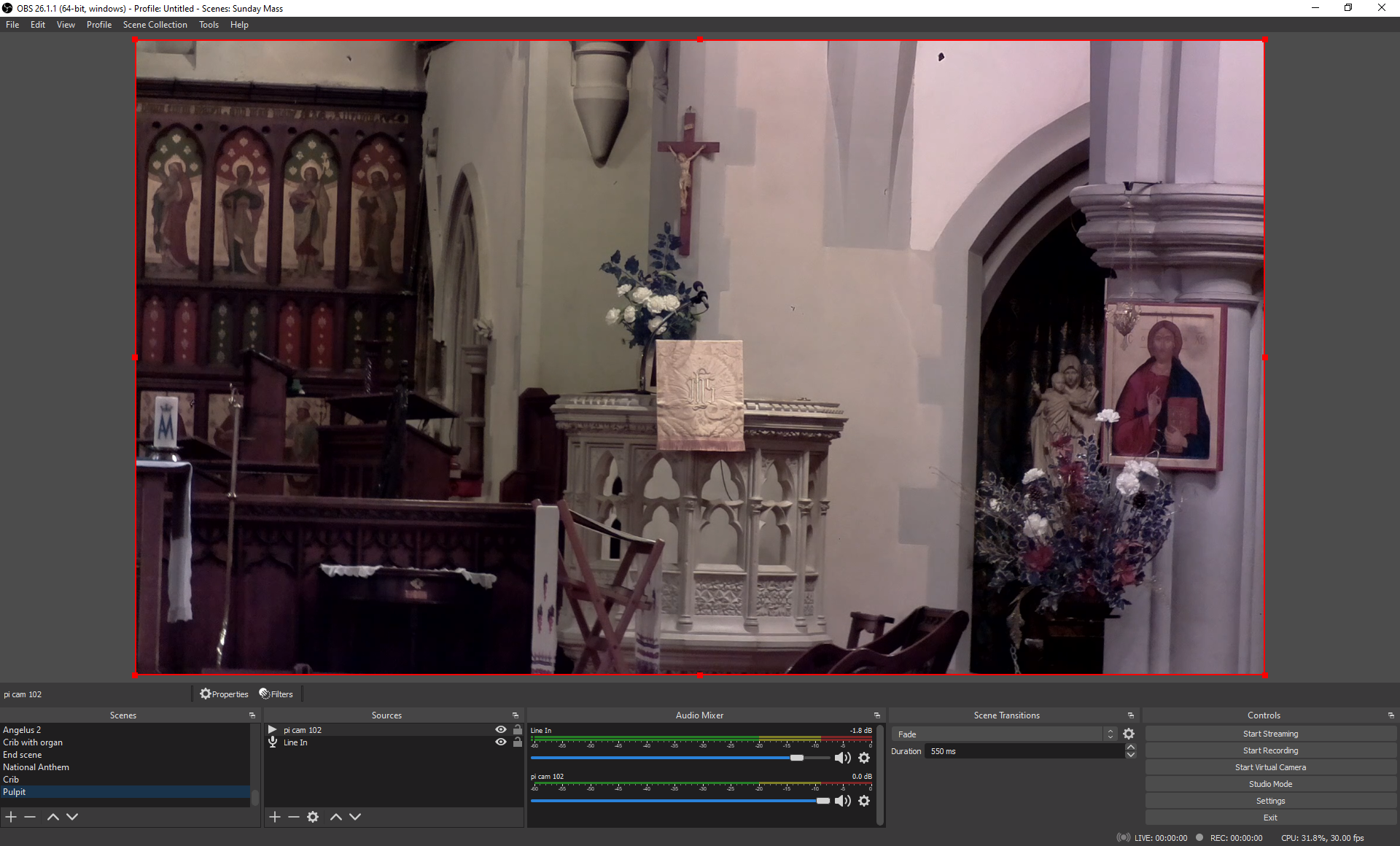Open pi cam 102 audio settings gear
Image resolution: width=1400 pixels, height=846 pixels.
pyautogui.click(x=864, y=801)
